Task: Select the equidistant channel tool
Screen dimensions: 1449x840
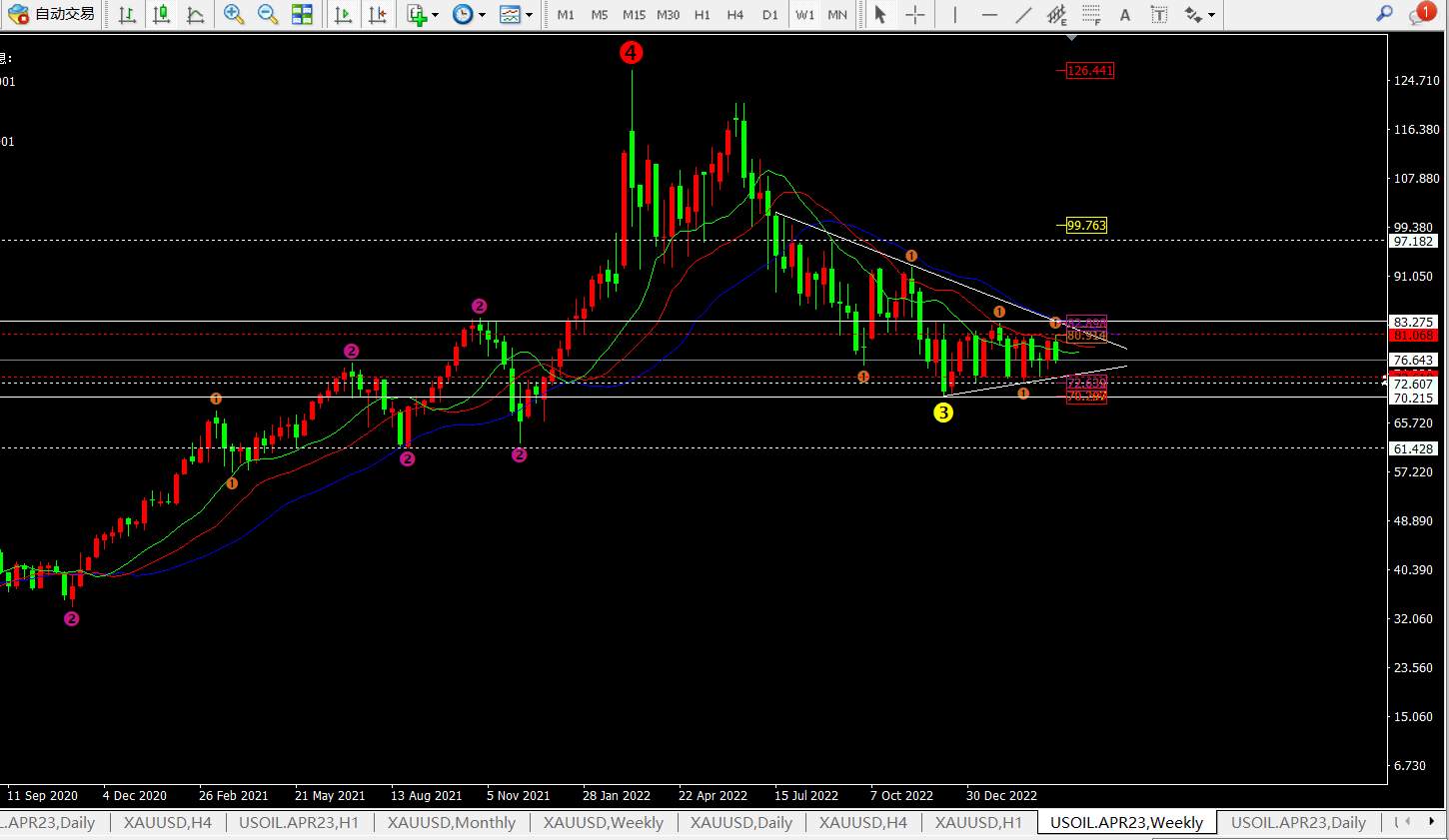Action: tap(1057, 14)
